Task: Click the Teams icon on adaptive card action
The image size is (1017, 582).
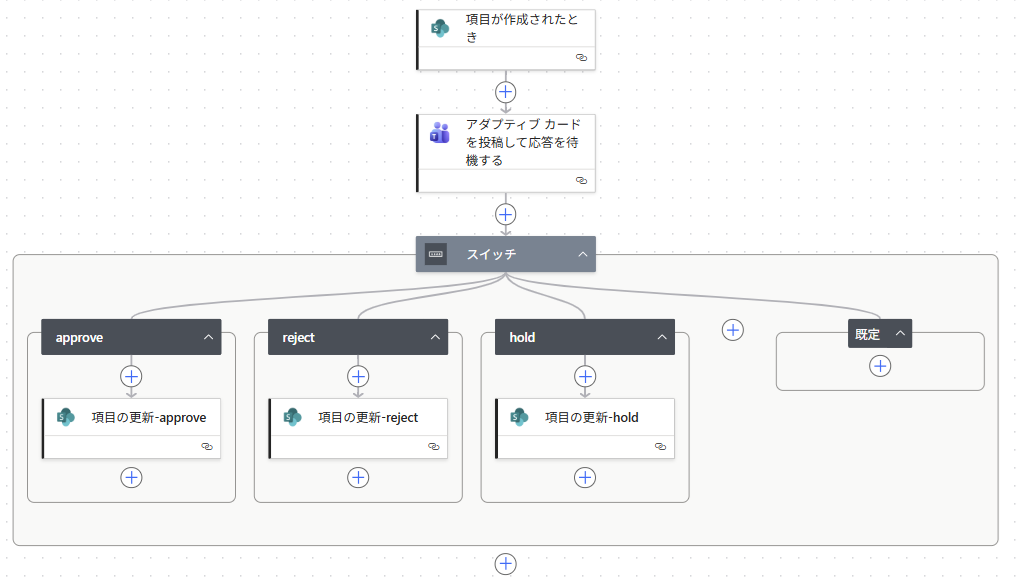Action: [x=440, y=133]
